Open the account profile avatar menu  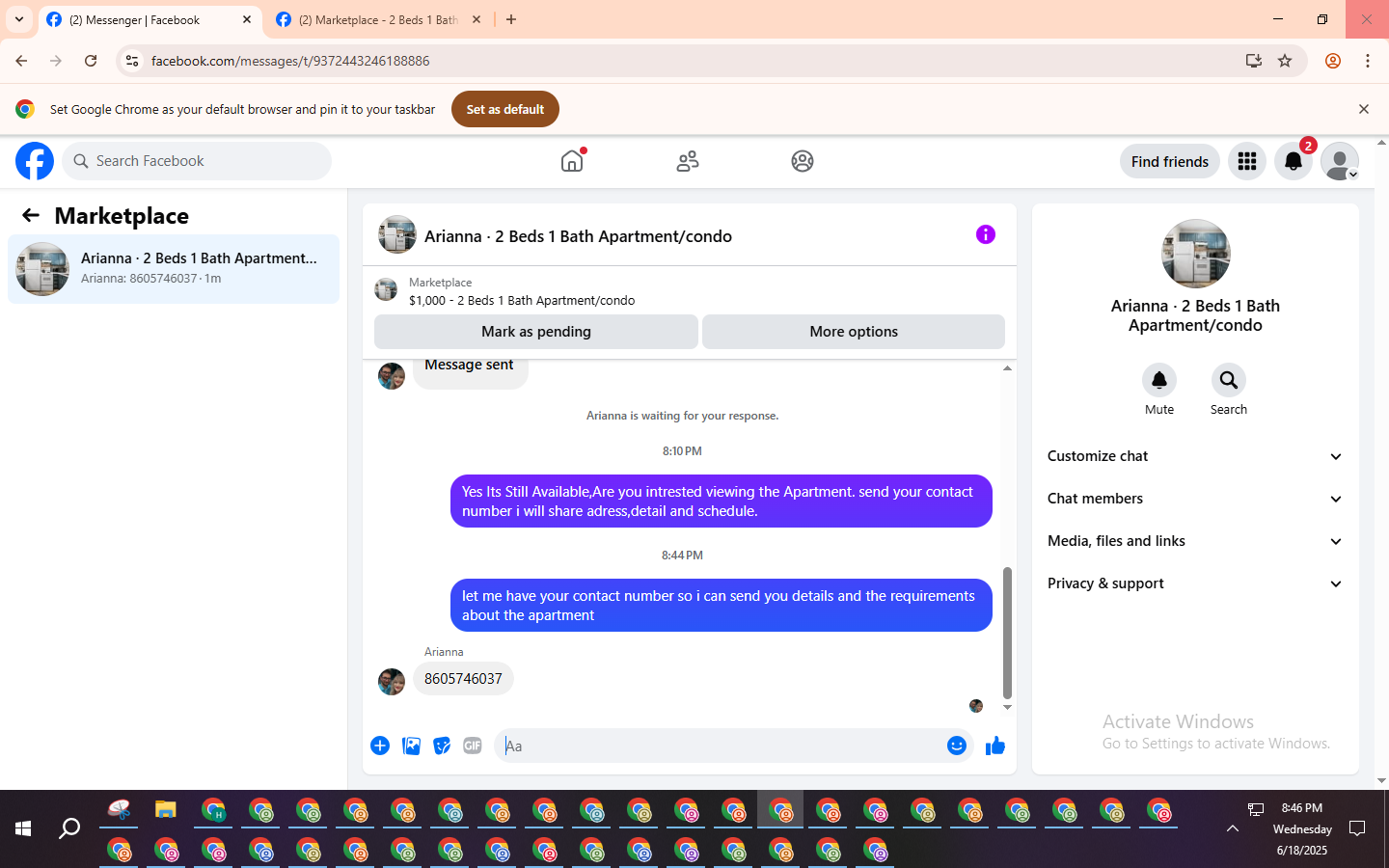tap(1340, 161)
